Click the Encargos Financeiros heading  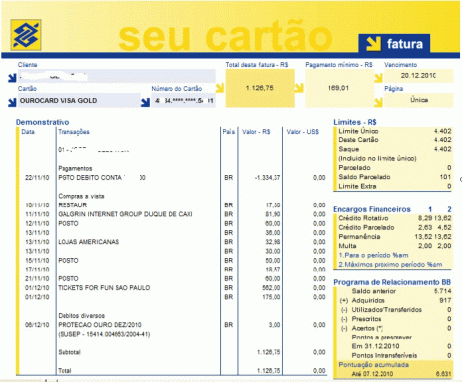point(372,209)
